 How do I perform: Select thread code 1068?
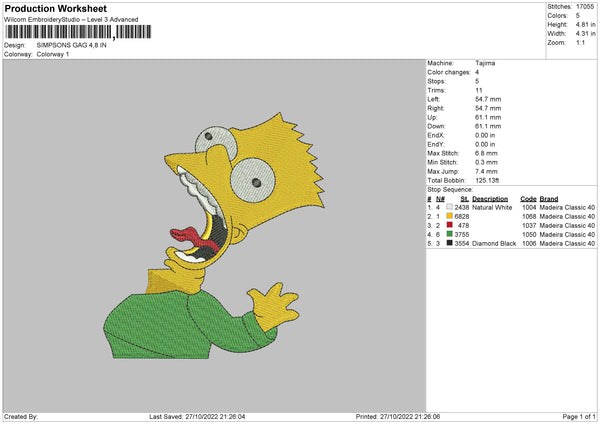529,217
